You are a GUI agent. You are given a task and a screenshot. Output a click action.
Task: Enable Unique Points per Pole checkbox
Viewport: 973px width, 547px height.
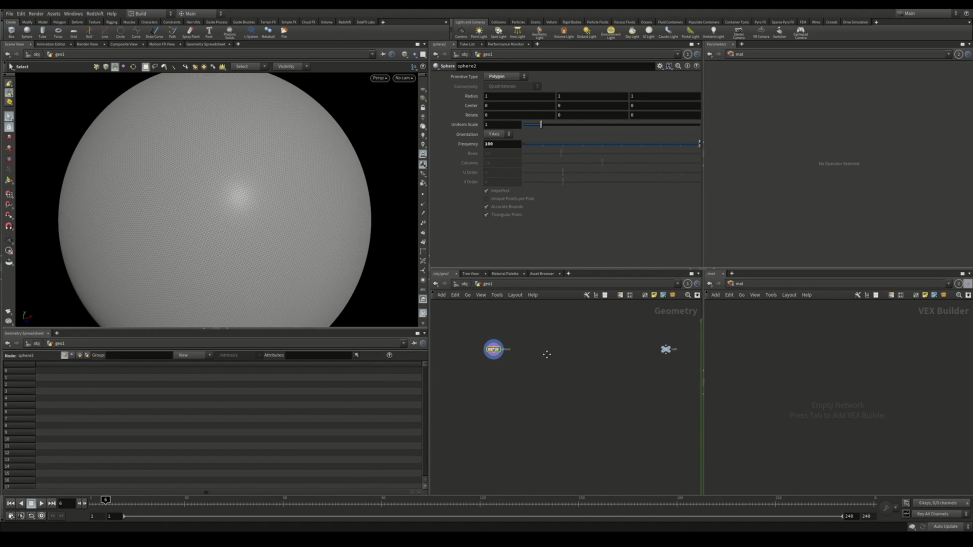(486, 199)
